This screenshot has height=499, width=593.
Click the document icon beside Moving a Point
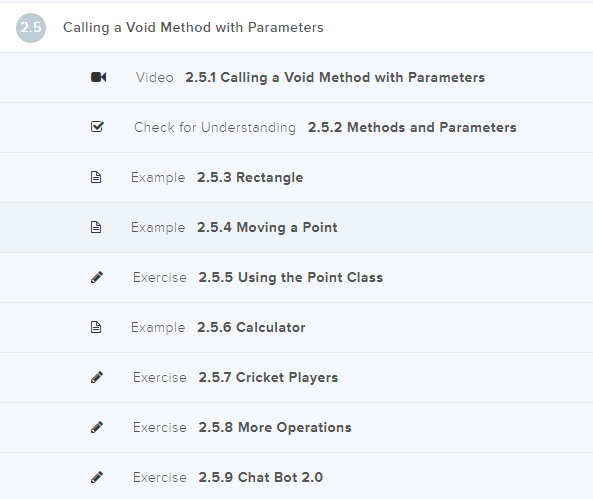point(96,227)
